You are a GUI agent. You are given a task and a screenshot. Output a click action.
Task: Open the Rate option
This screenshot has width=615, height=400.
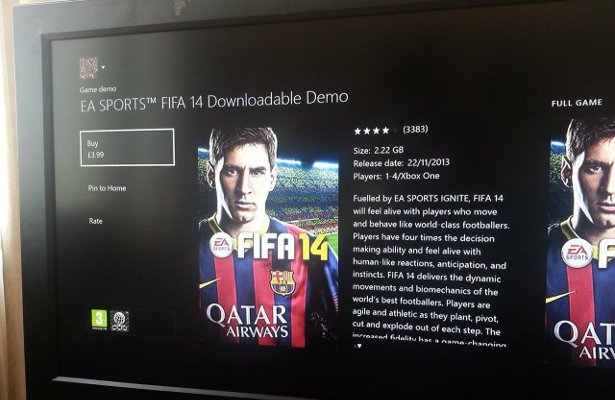[x=95, y=221]
